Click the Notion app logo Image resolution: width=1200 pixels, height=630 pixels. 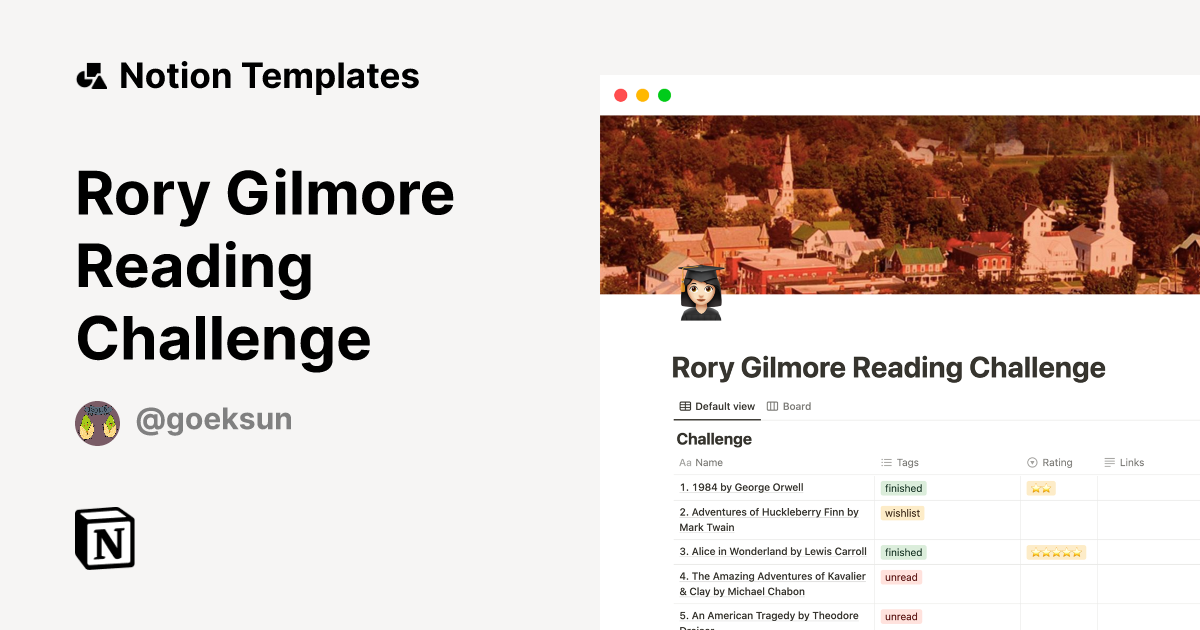click(x=103, y=538)
